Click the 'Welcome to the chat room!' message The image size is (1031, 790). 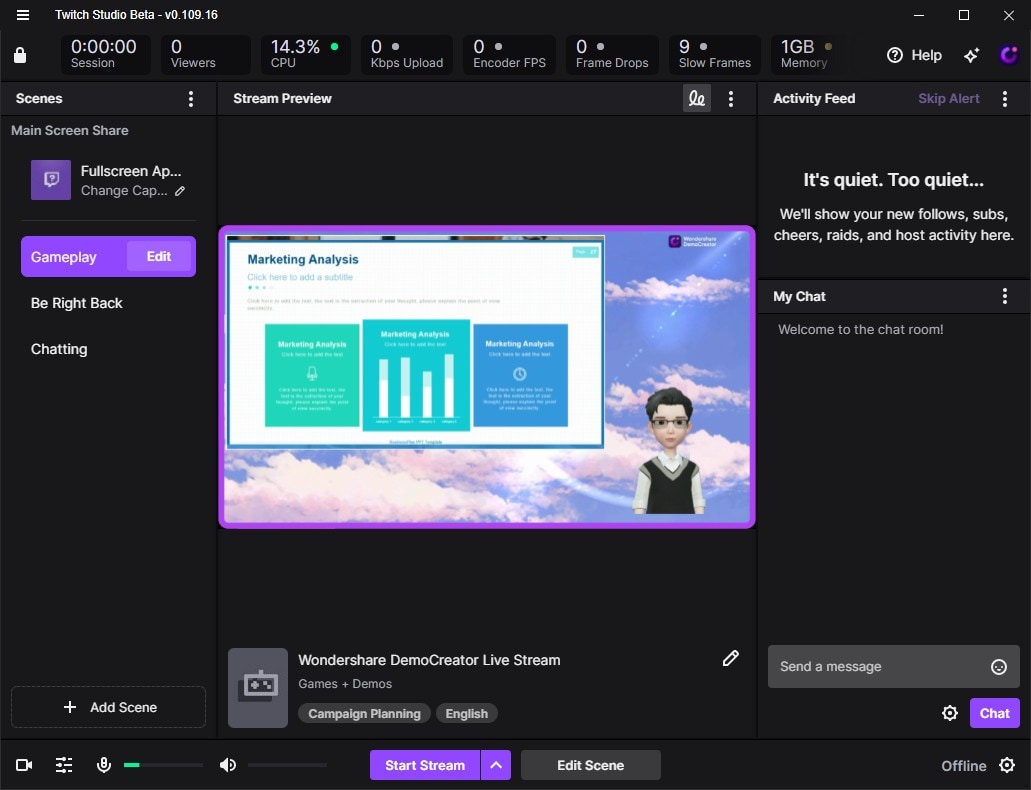click(861, 330)
